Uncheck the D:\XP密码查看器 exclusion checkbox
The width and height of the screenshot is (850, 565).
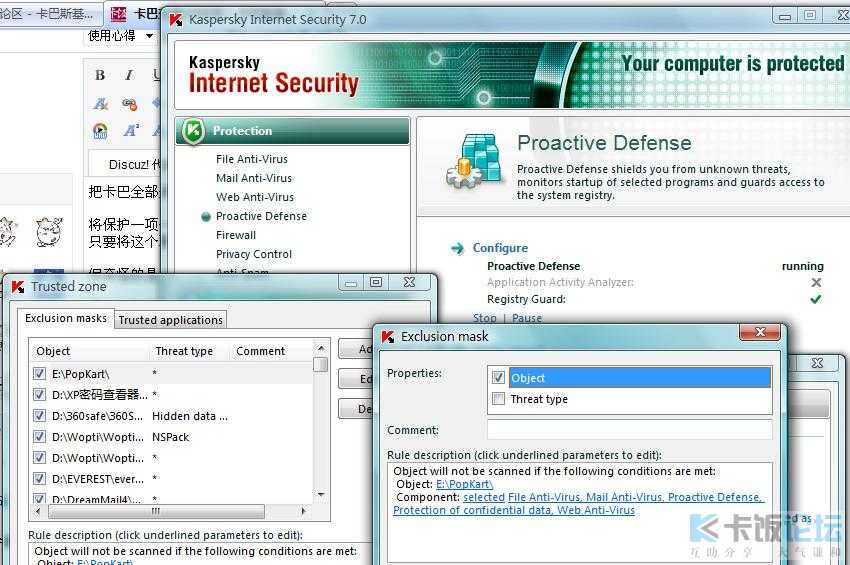39,394
